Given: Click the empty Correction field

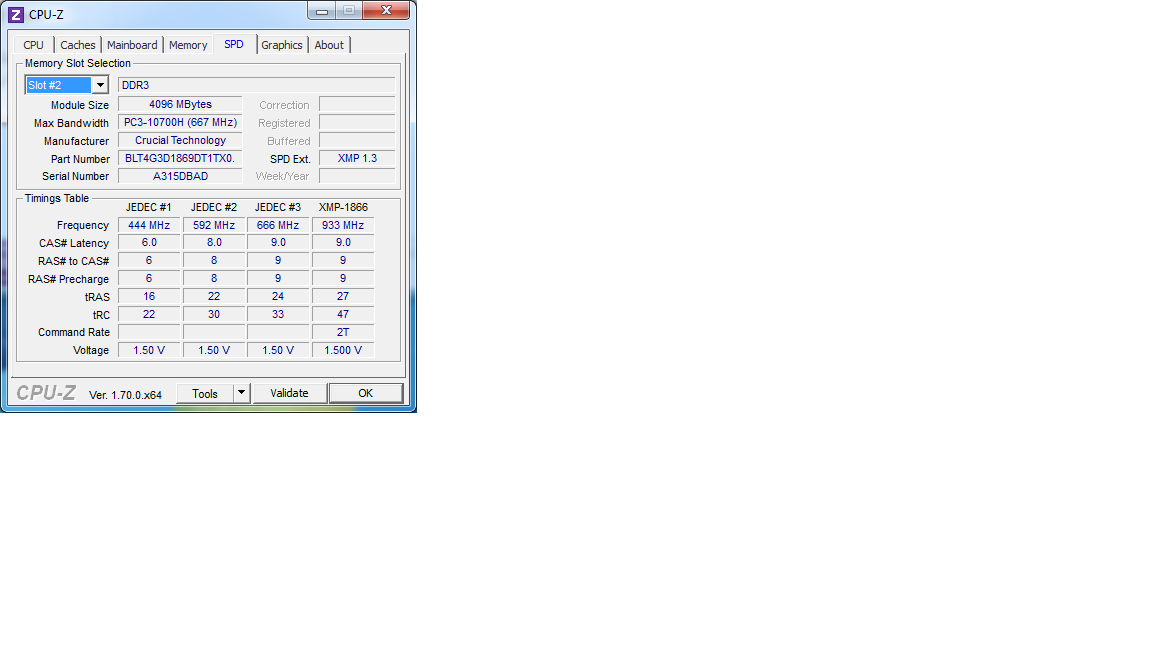Looking at the screenshot, I should click(x=357, y=104).
